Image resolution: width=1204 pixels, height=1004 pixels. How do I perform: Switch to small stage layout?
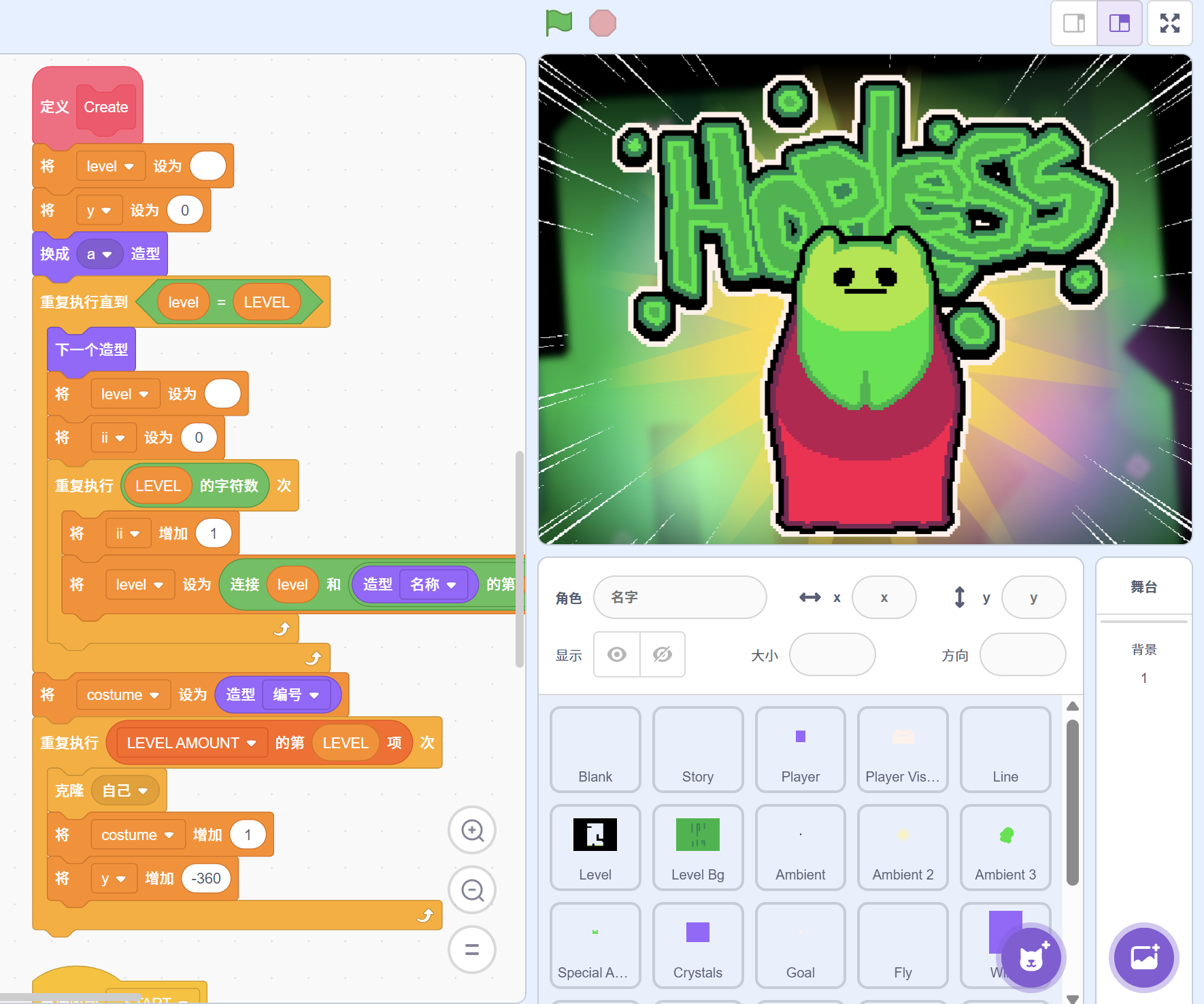pos(1074,23)
